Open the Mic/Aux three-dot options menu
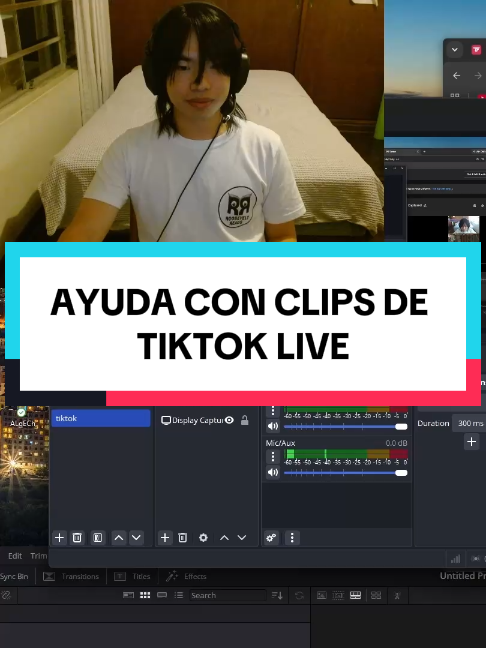Image resolution: width=486 pixels, height=648 pixels. coord(273,456)
